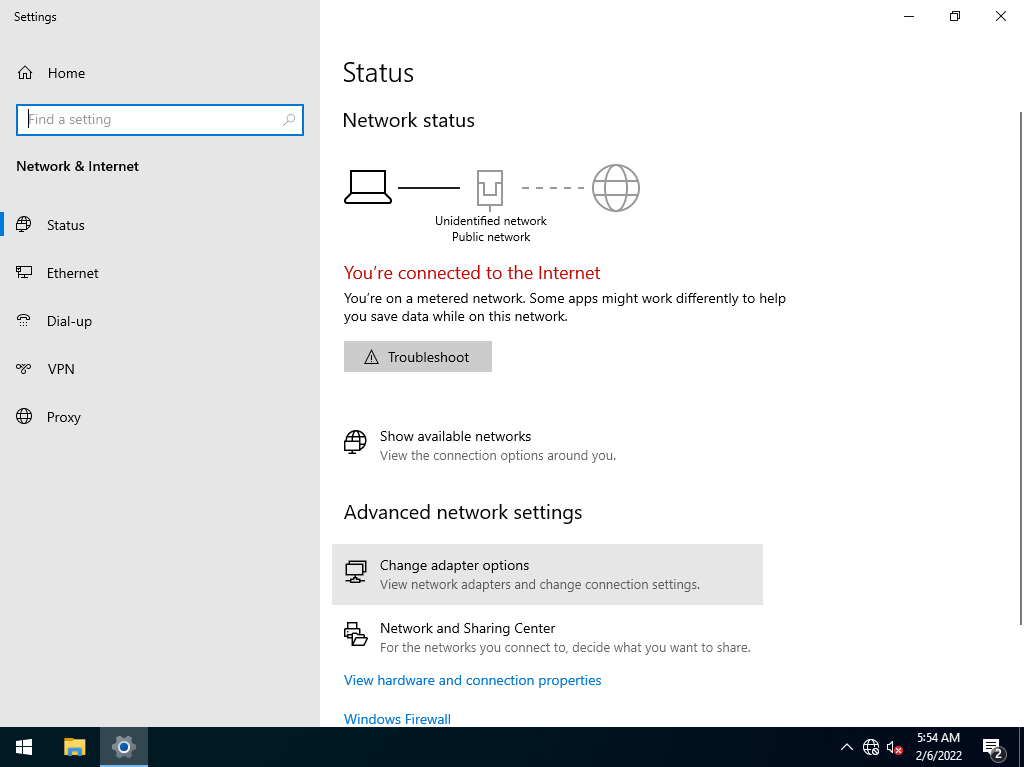
Task: Click the Ethernet port icon in diagram
Action: click(x=490, y=189)
